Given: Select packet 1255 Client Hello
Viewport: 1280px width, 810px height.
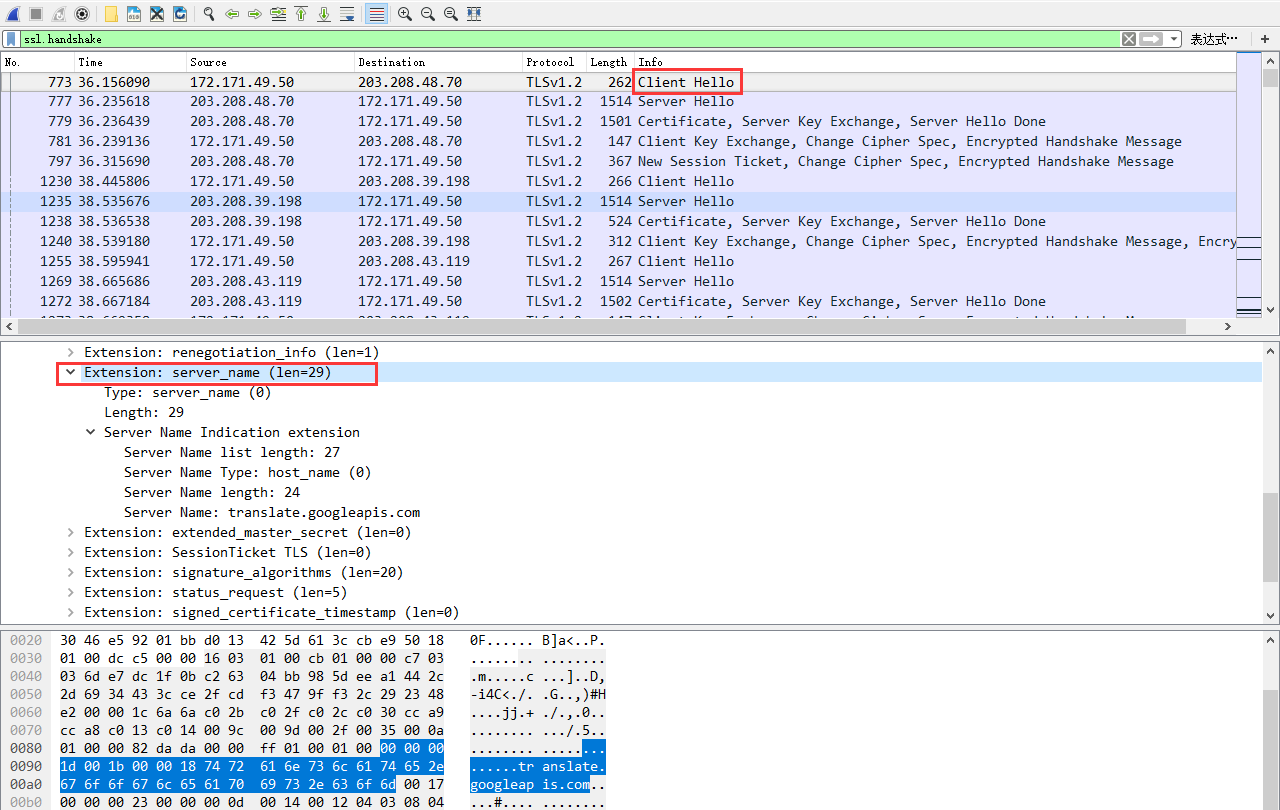Looking at the screenshot, I should [619, 262].
